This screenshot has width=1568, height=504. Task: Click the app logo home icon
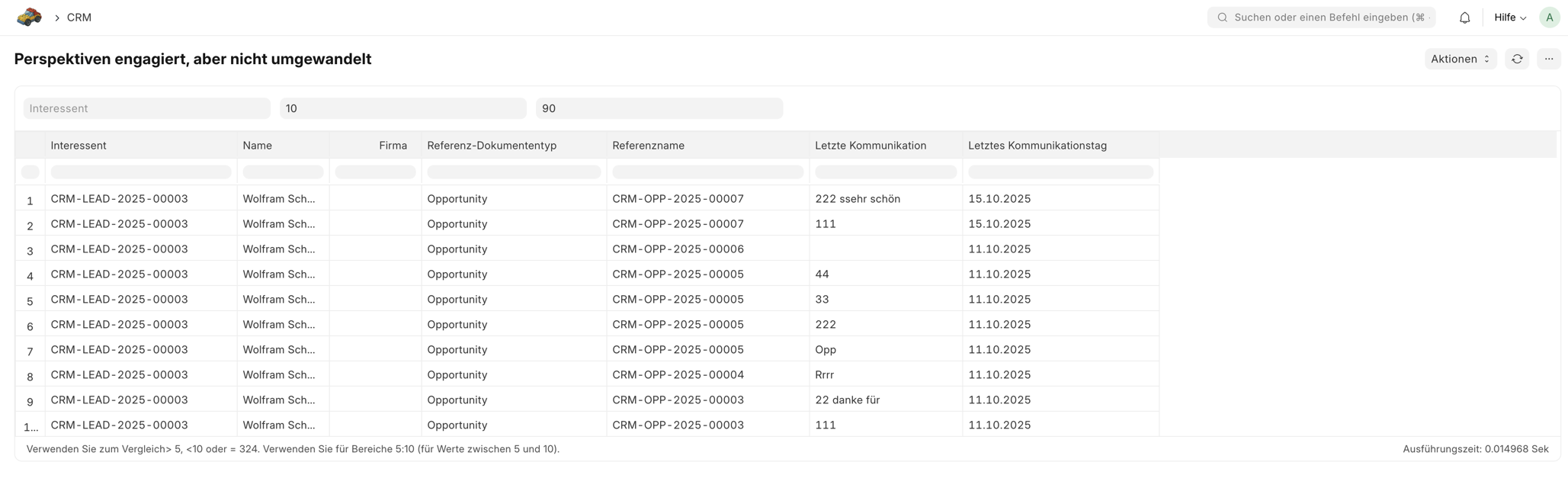click(29, 17)
